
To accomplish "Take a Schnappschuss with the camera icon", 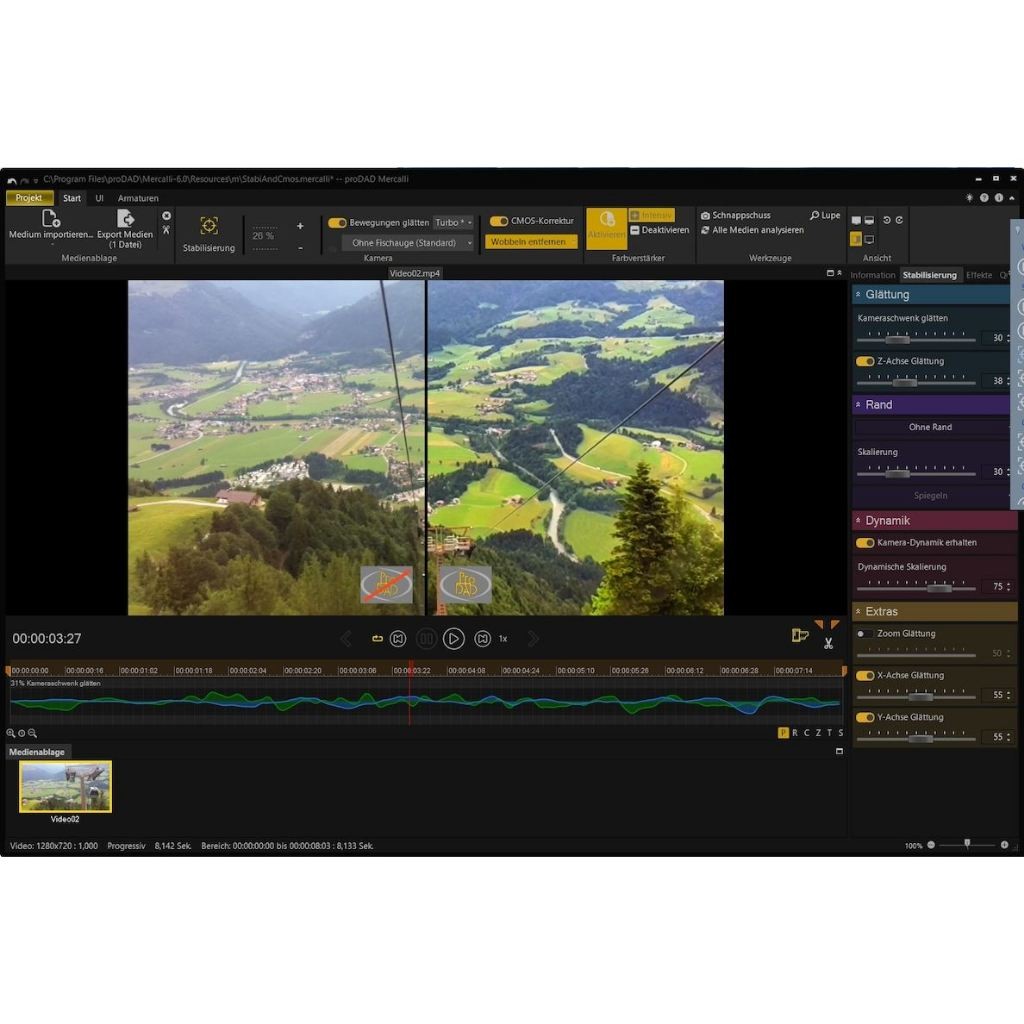I will pyautogui.click(x=705, y=215).
